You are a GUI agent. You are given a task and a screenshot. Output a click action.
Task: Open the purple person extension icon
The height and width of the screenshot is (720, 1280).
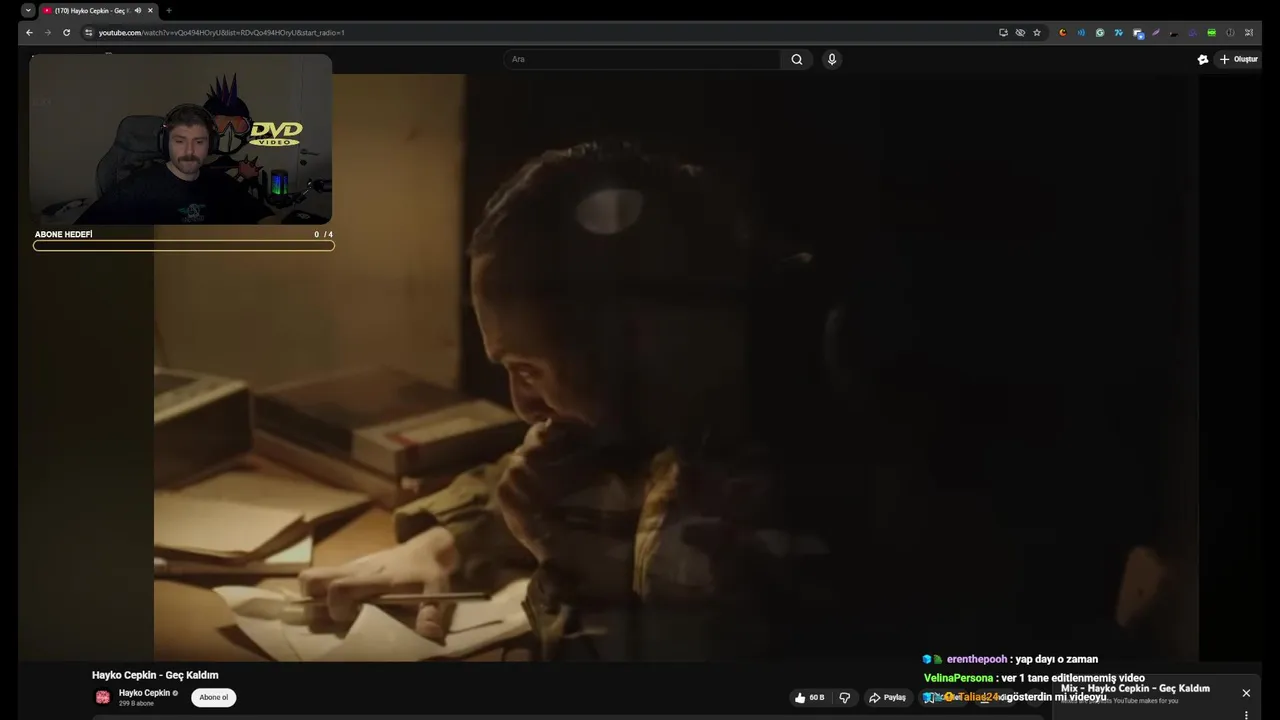pyautogui.click(x=1193, y=32)
